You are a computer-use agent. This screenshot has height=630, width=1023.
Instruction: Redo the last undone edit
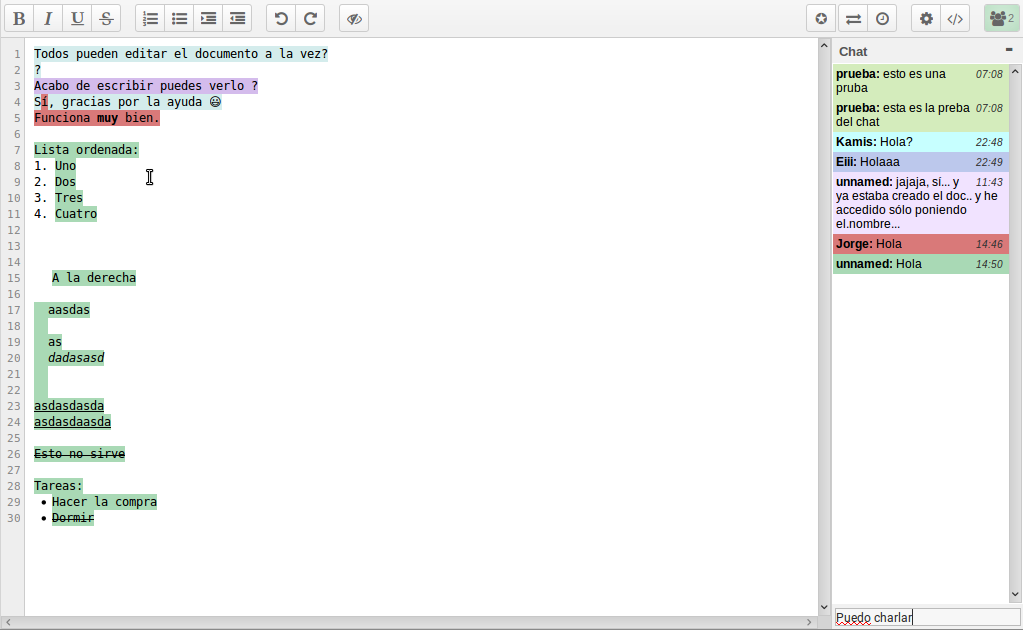point(310,18)
